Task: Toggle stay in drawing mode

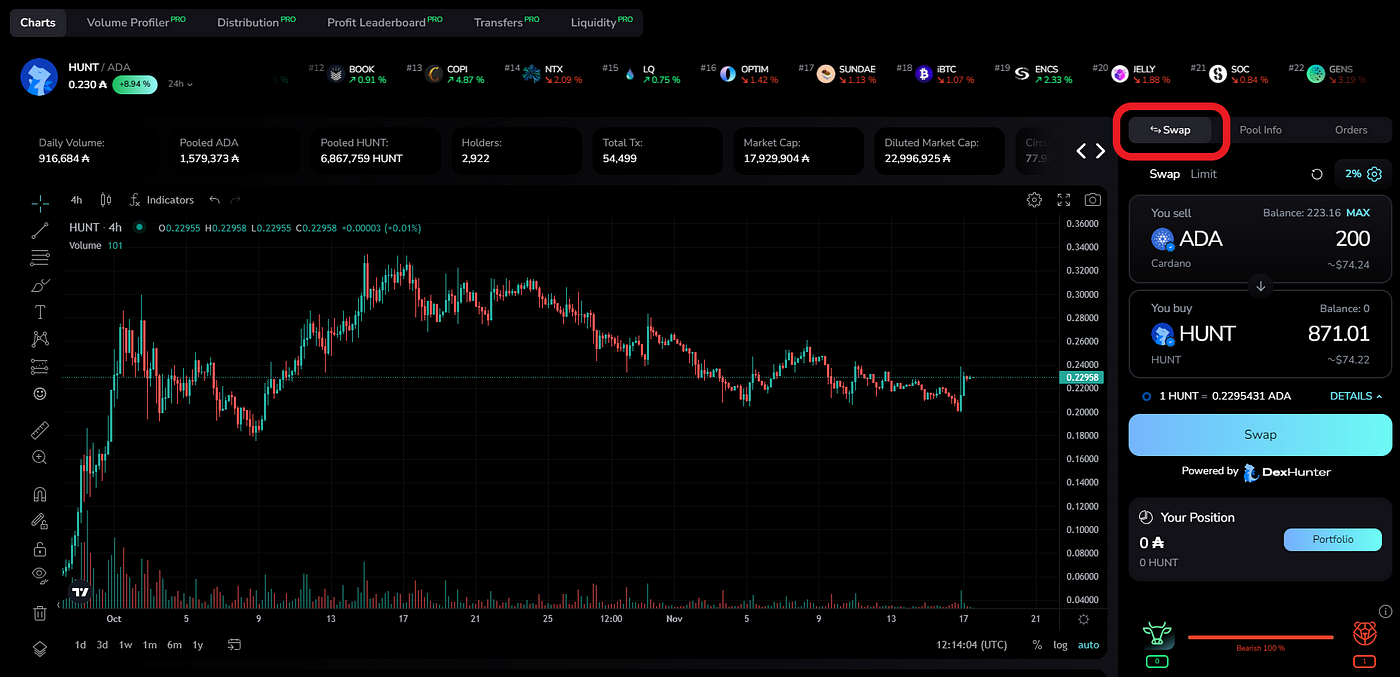Action: 40,521
